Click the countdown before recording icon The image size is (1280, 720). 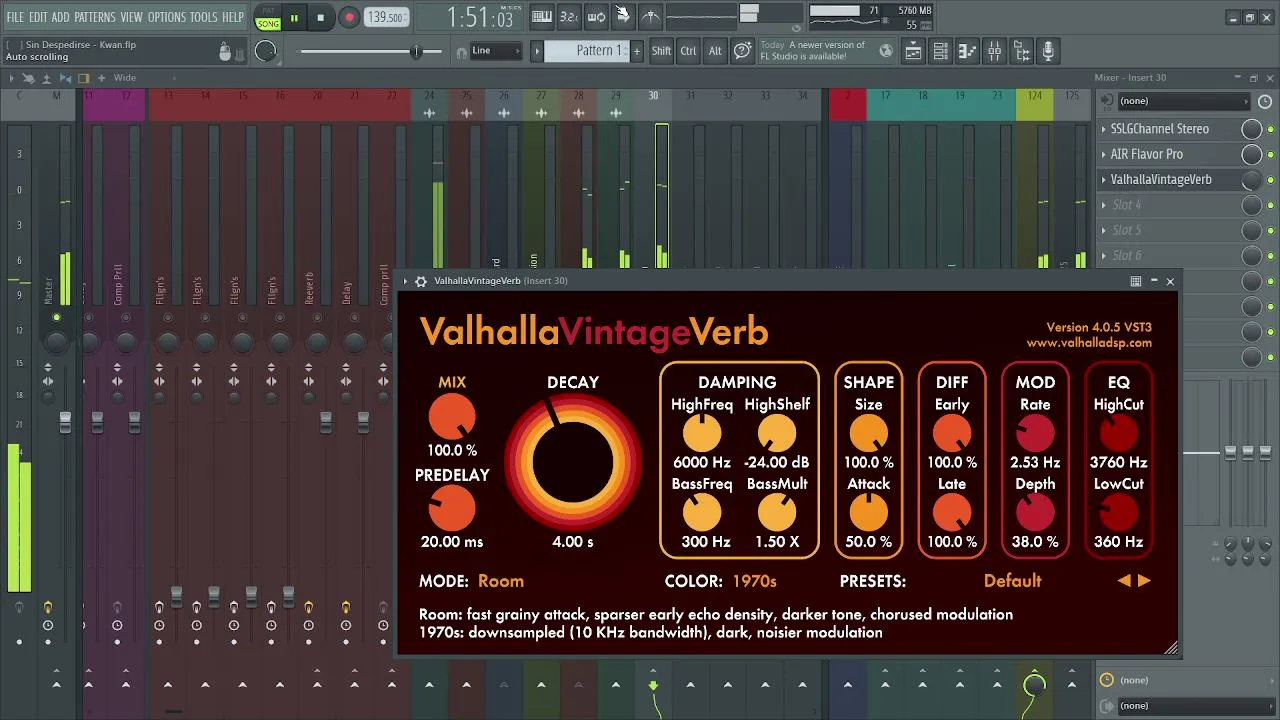(569, 16)
